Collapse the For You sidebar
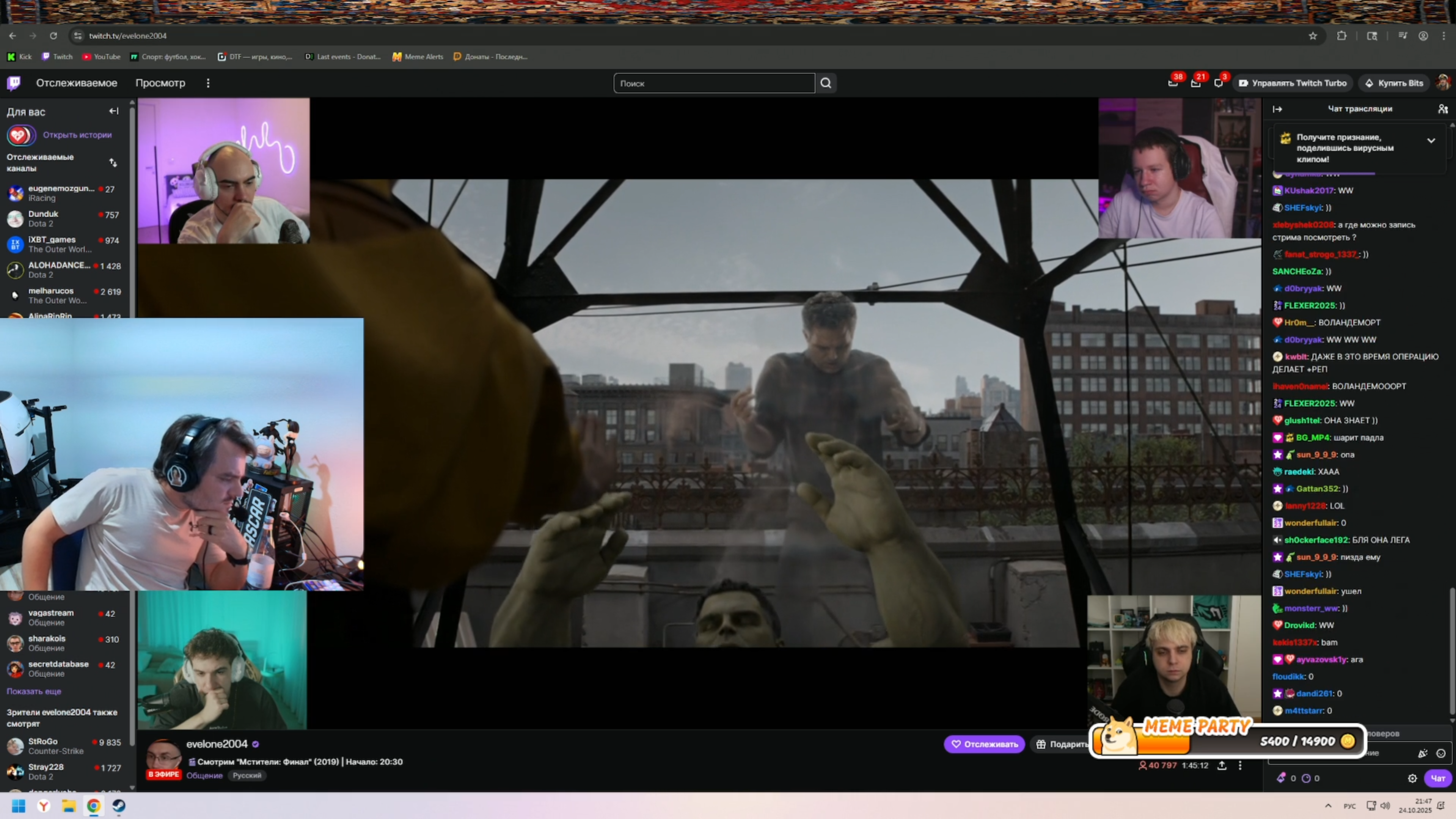 coord(114,112)
